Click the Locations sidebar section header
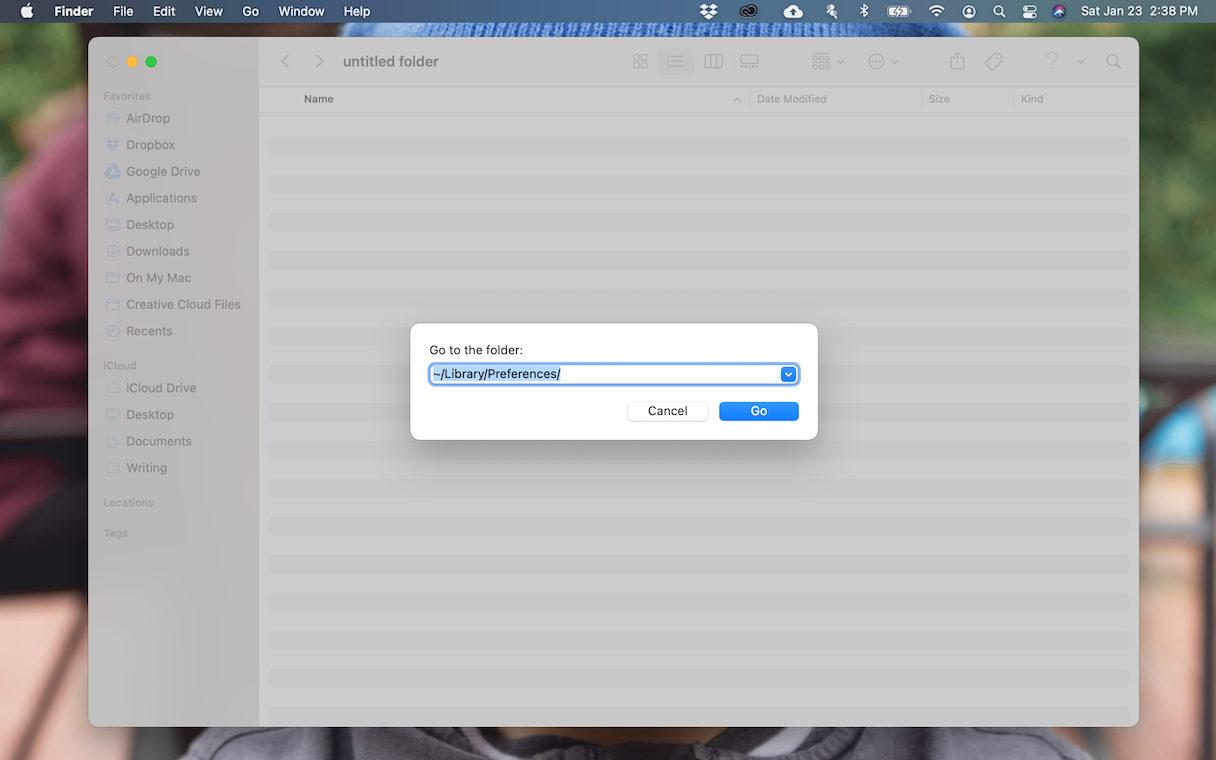The height and width of the screenshot is (760, 1216). [128, 503]
